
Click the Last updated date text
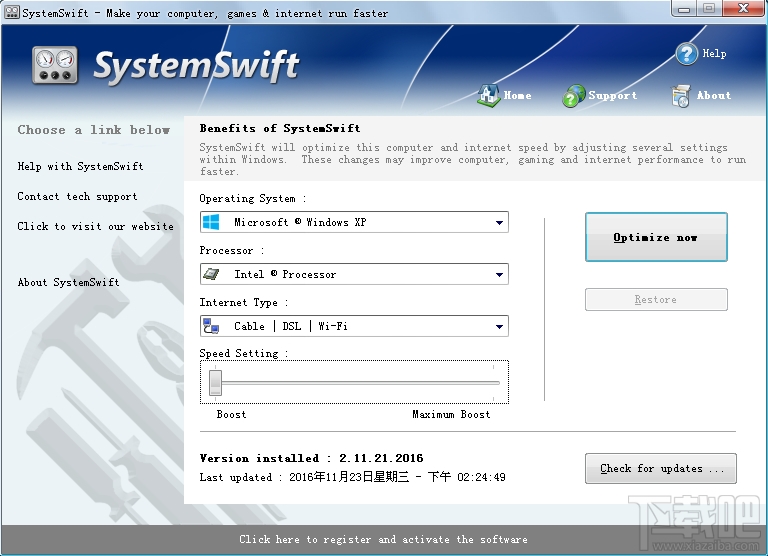352,477
